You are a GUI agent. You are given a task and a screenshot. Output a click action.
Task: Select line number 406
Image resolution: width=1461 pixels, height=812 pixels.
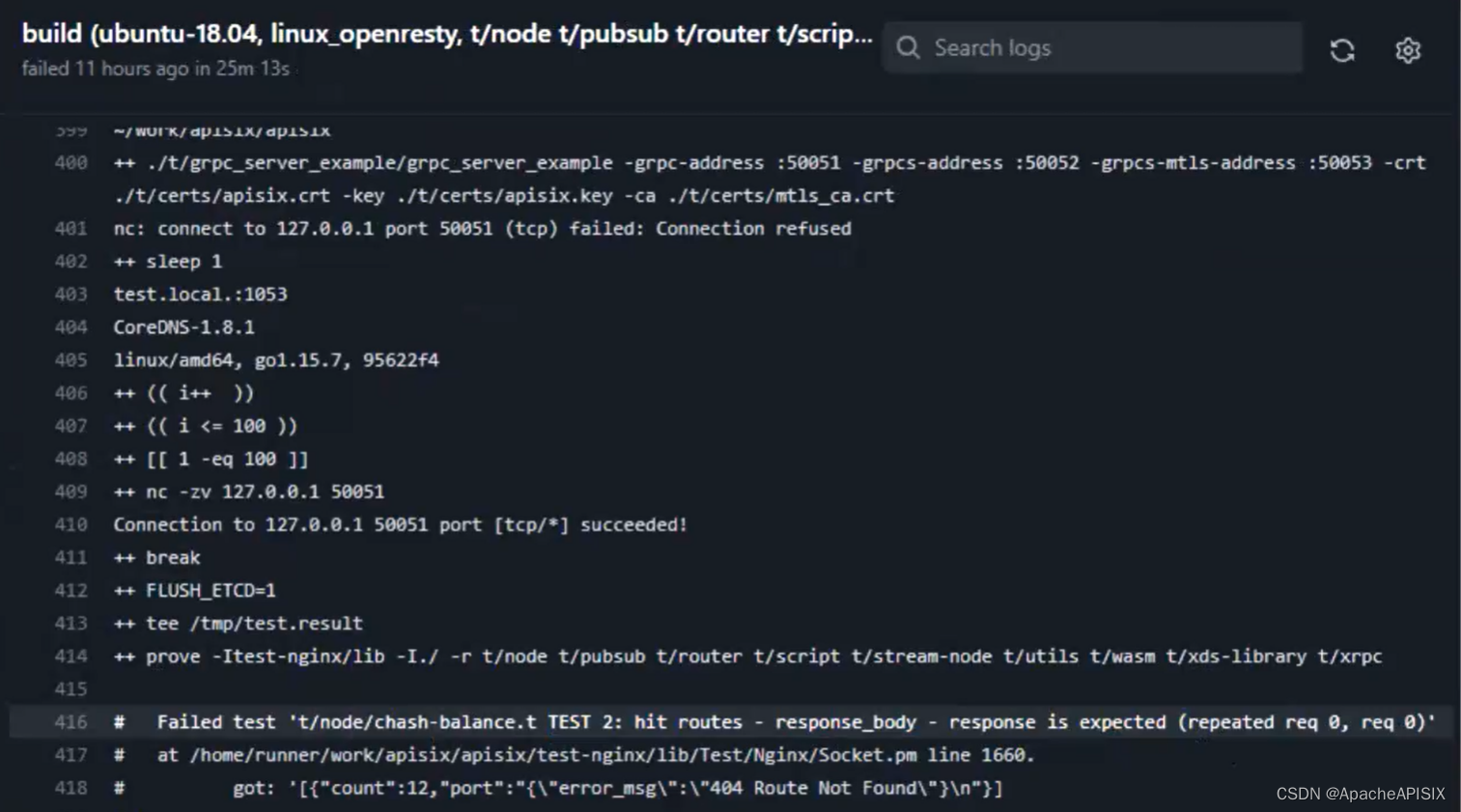click(70, 393)
